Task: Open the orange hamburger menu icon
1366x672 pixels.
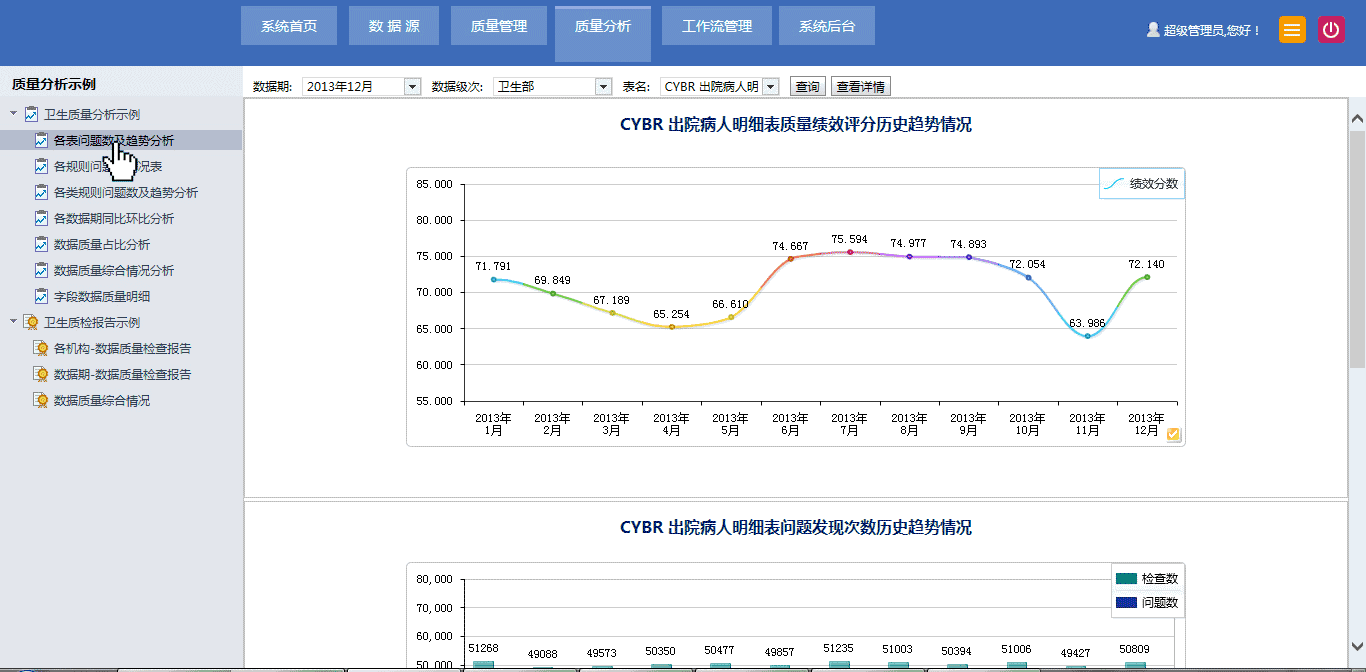Action: [1292, 30]
